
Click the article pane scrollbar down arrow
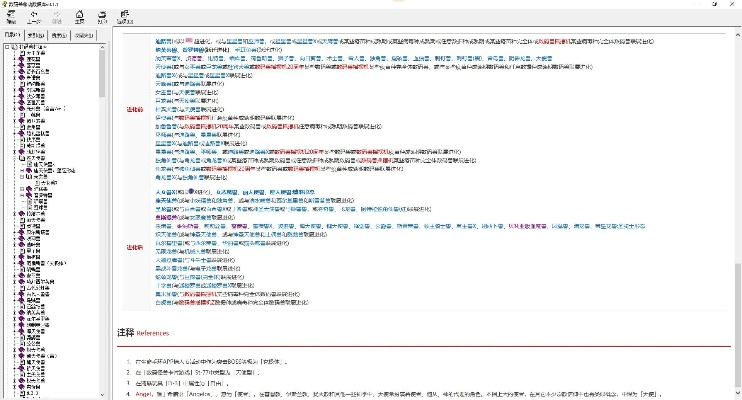pos(738,394)
